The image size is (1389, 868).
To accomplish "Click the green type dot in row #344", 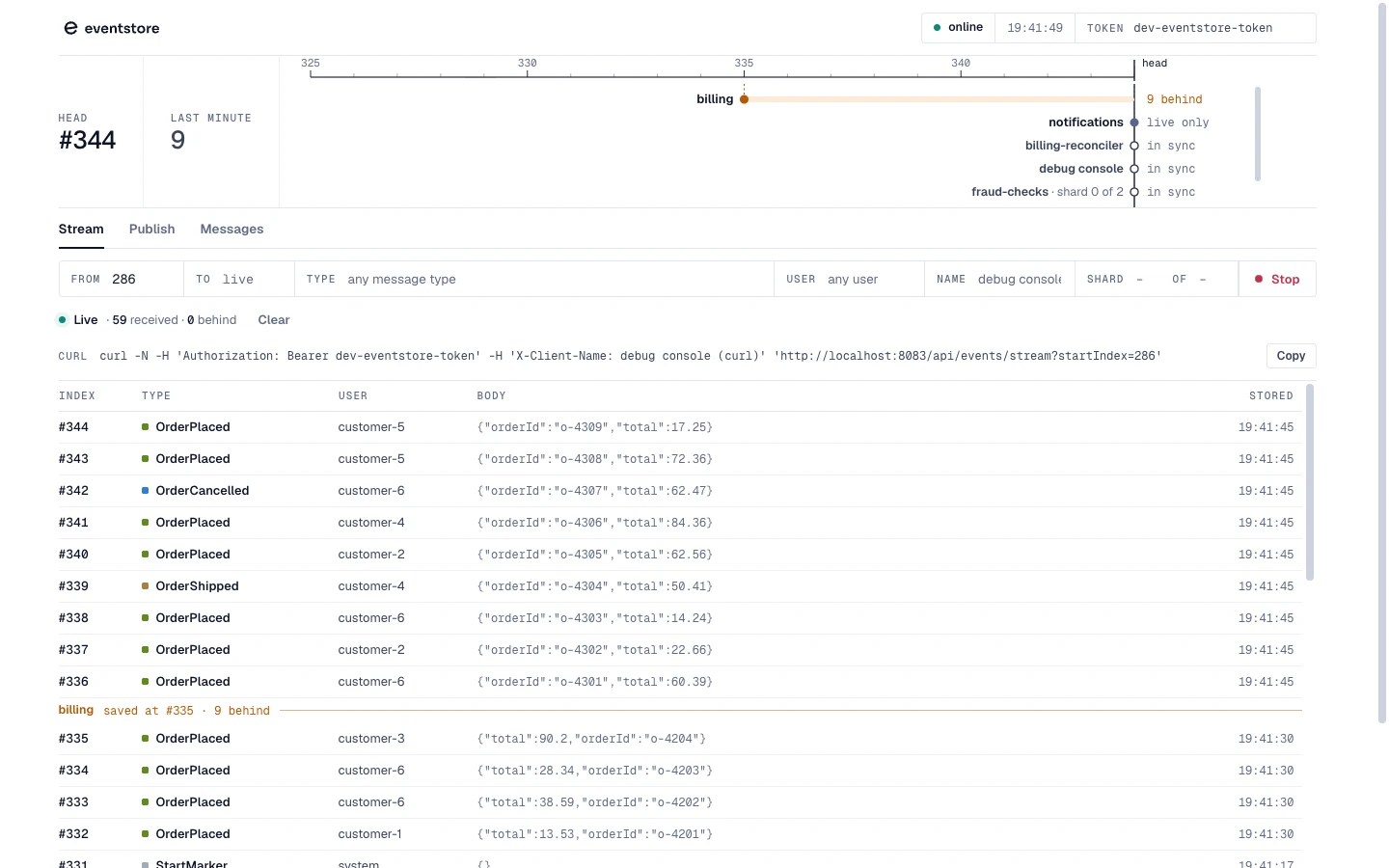I will pyautogui.click(x=146, y=427).
